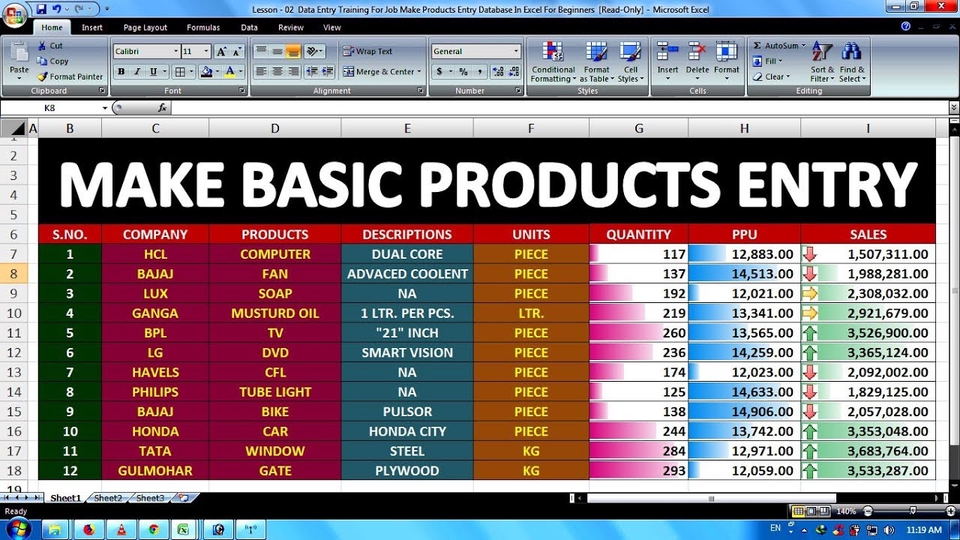Decrease font size with Shrink Font icon
This screenshot has height=540, width=960.
(x=236, y=52)
